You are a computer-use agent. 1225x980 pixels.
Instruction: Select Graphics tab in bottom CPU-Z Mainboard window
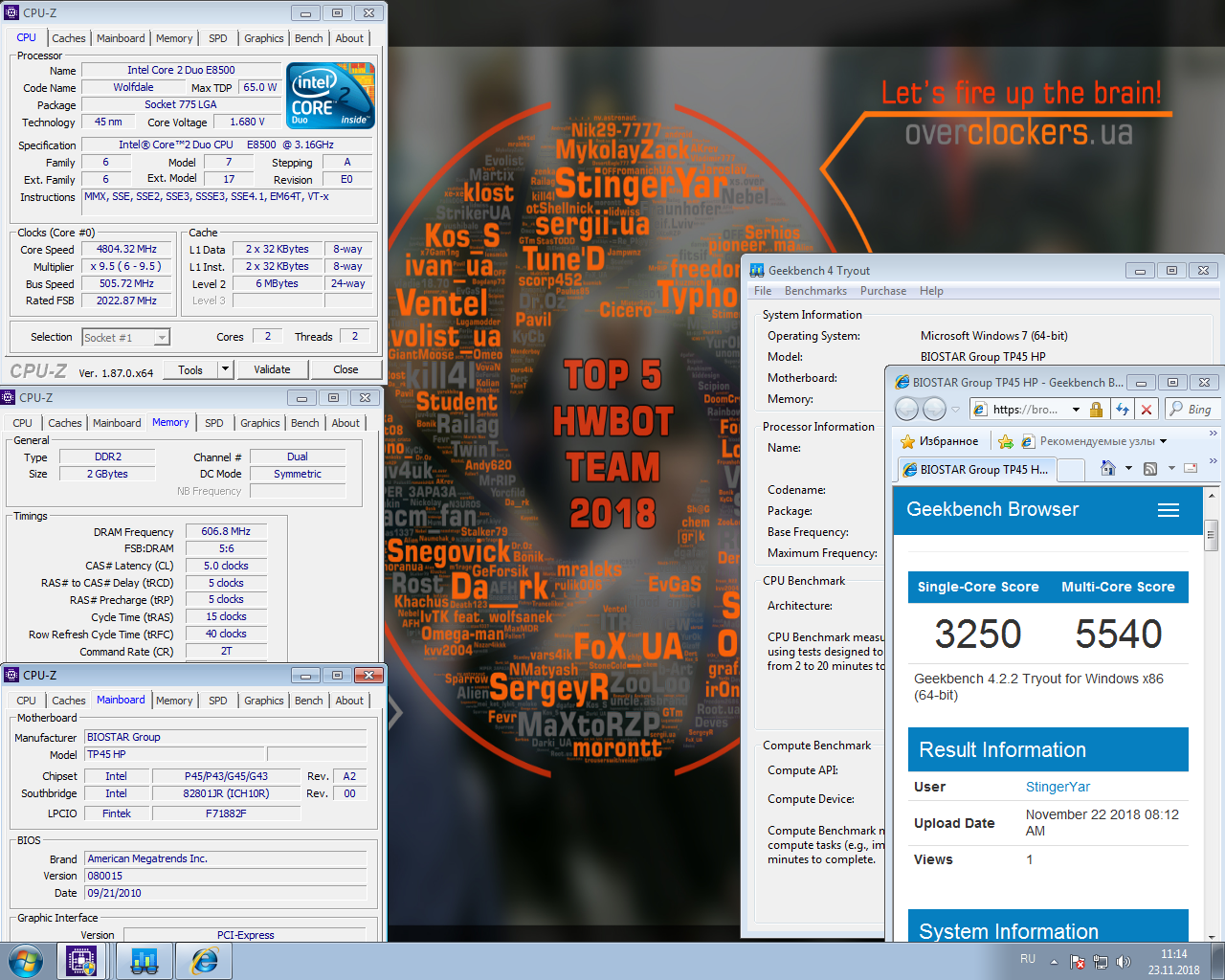[264, 701]
